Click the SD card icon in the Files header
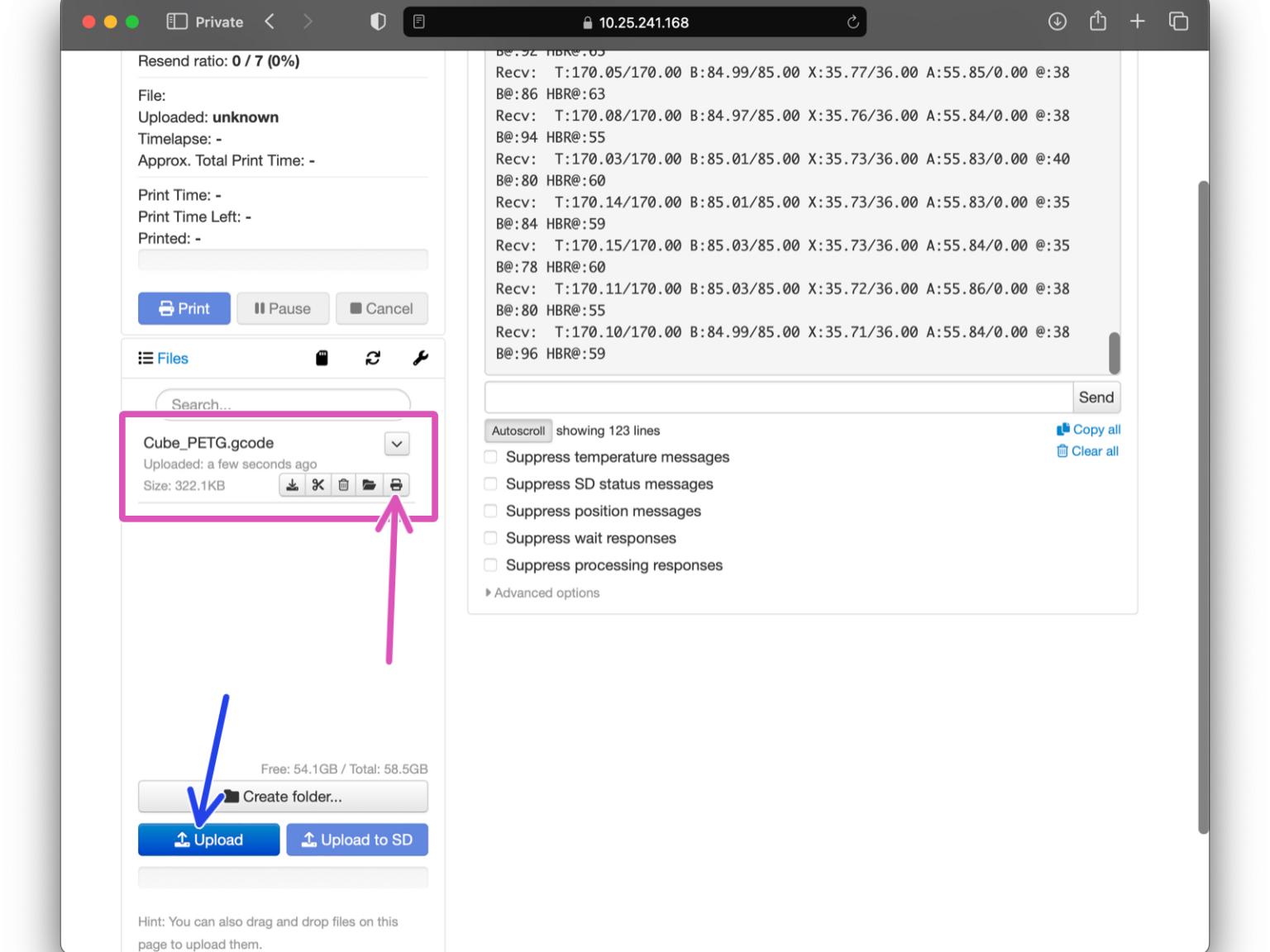Viewport: 1270px width, 952px height. (x=322, y=358)
